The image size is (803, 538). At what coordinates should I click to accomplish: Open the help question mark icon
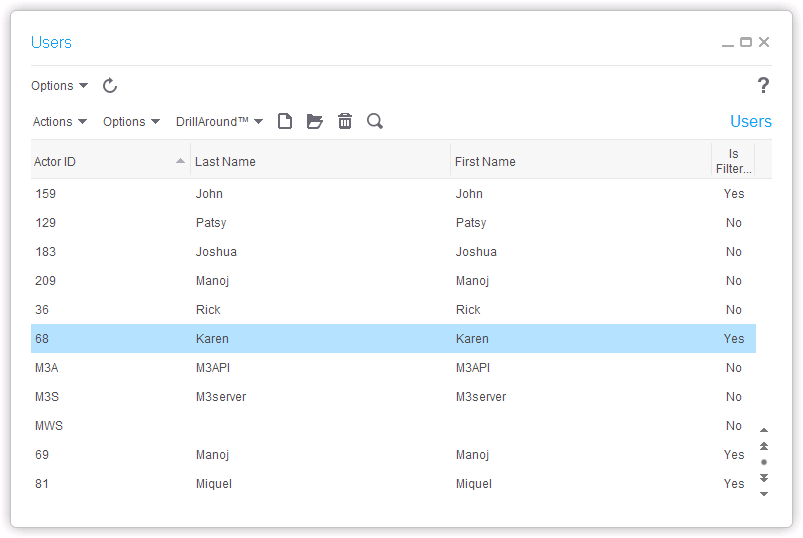(x=763, y=86)
